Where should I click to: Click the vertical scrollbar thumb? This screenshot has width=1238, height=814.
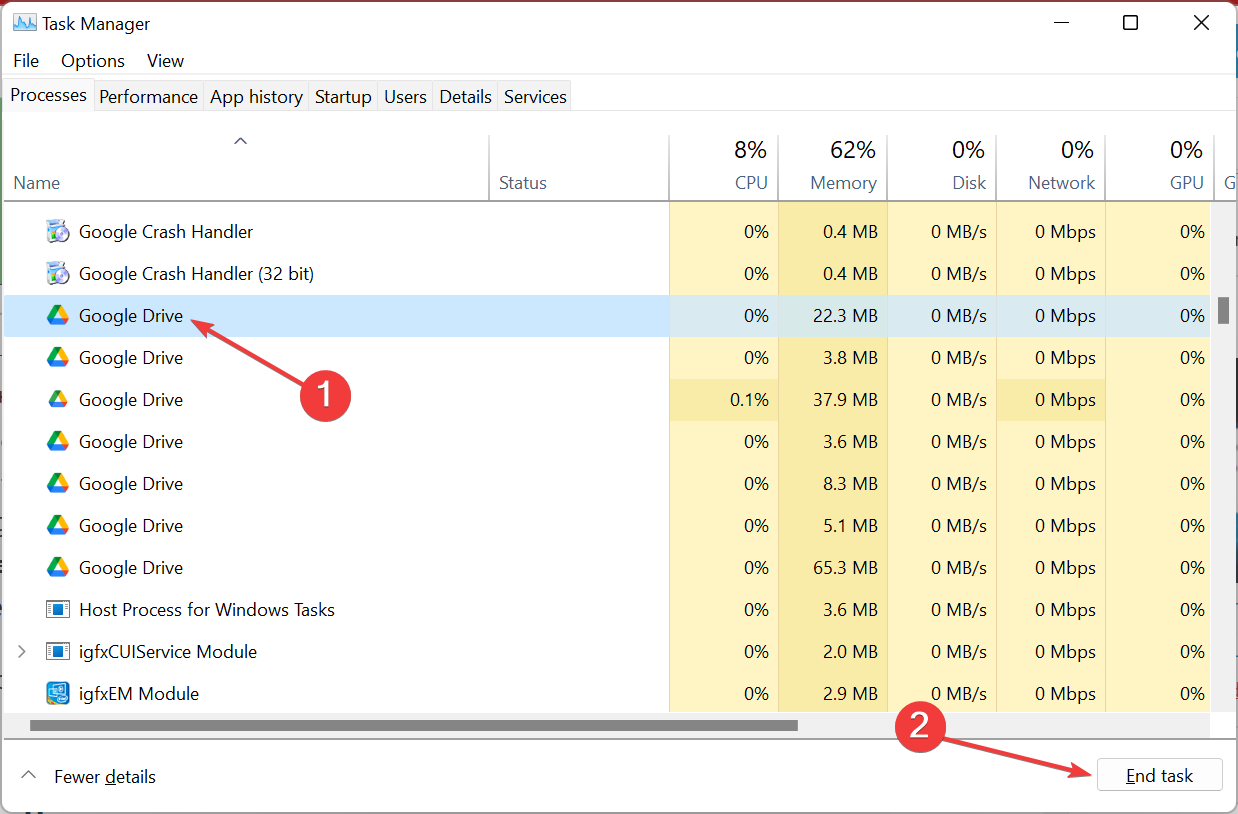(x=1223, y=310)
